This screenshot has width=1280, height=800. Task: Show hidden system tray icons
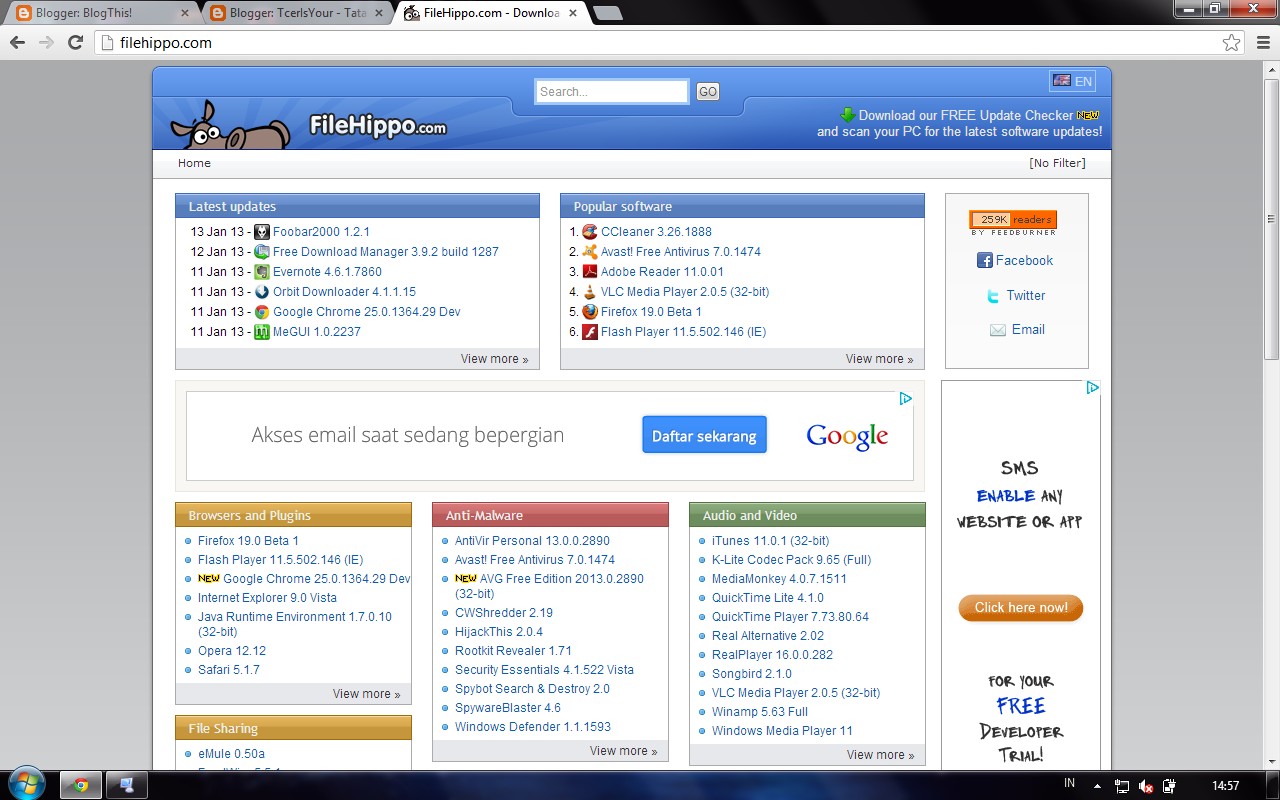pos(1097,786)
